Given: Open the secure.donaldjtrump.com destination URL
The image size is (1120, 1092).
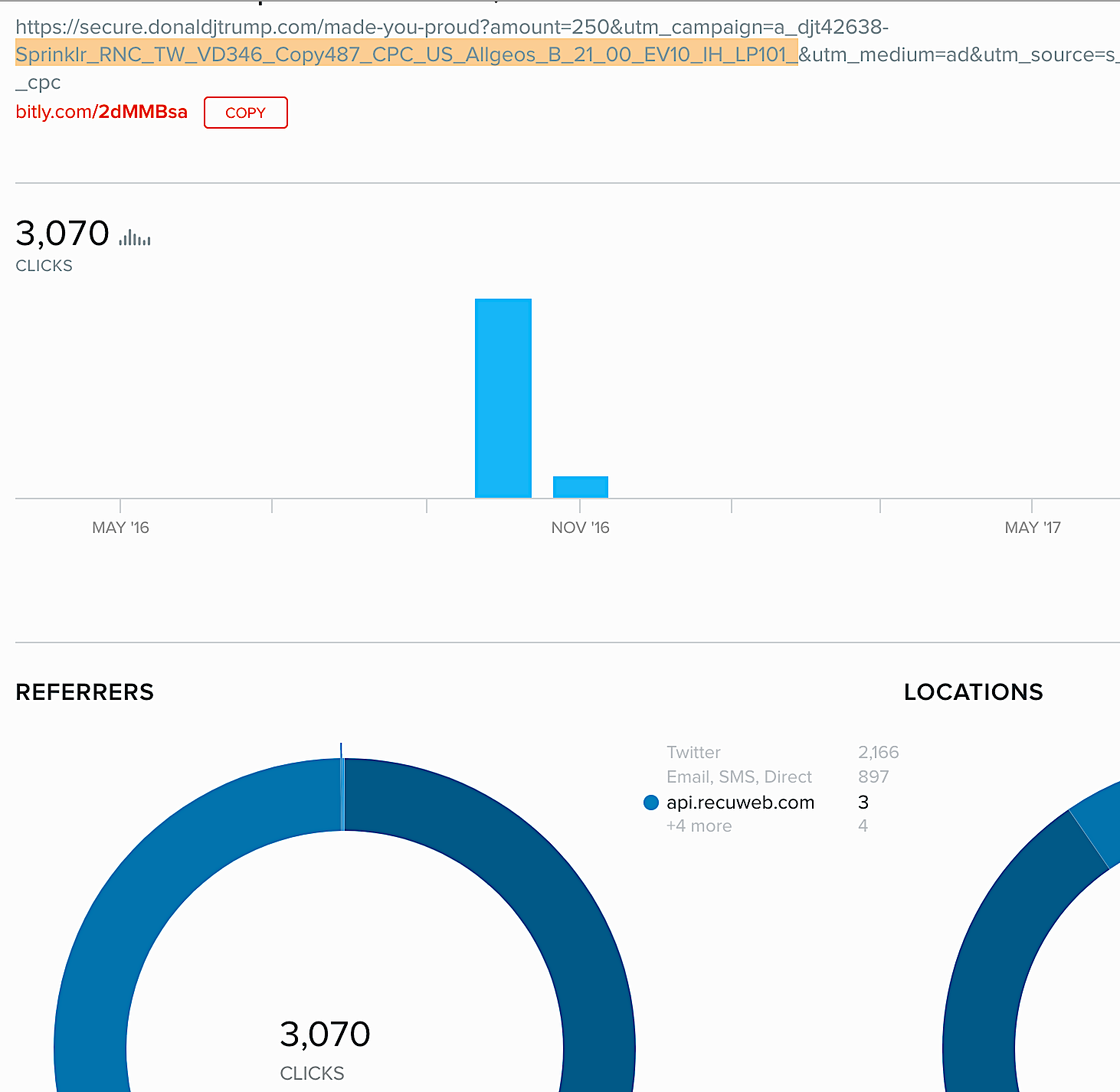Looking at the screenshot, I should coord(567,54).
